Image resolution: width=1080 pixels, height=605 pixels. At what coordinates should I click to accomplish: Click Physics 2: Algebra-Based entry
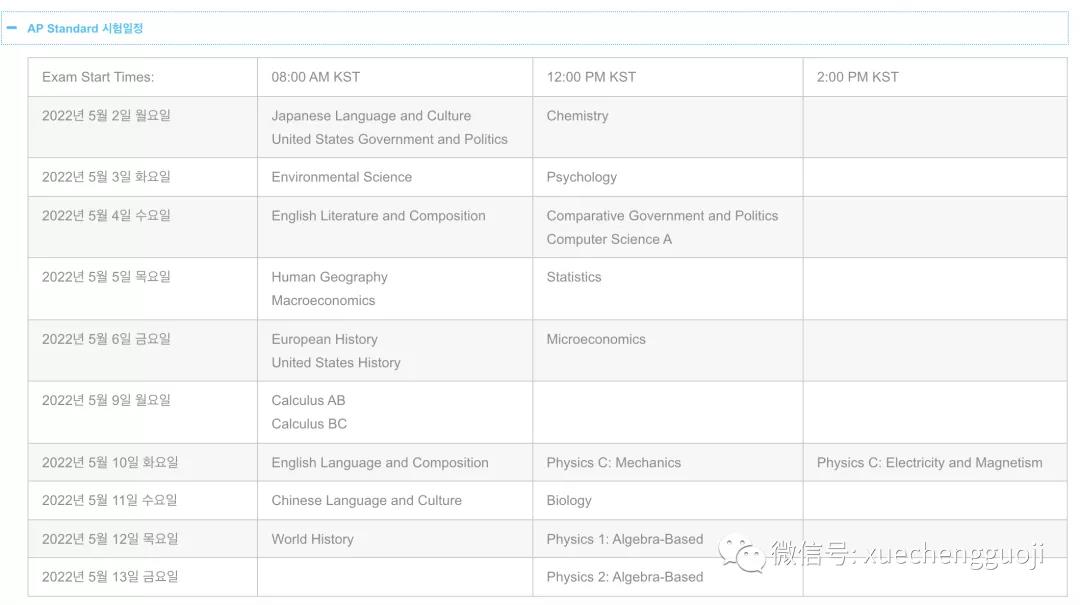coord(625,577)
